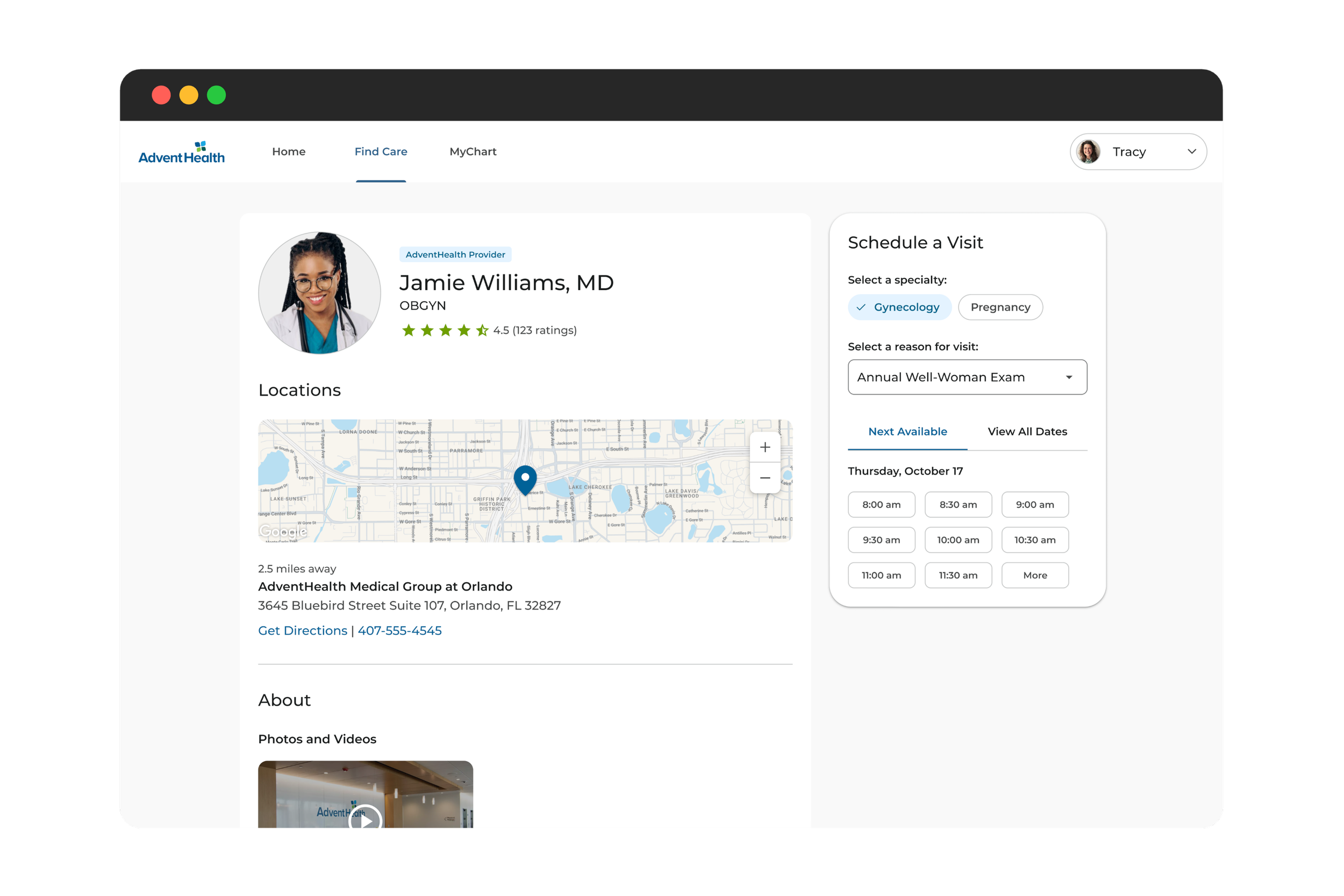Click the blue map location pin
1344x896 pixels.
click(525, 480)
